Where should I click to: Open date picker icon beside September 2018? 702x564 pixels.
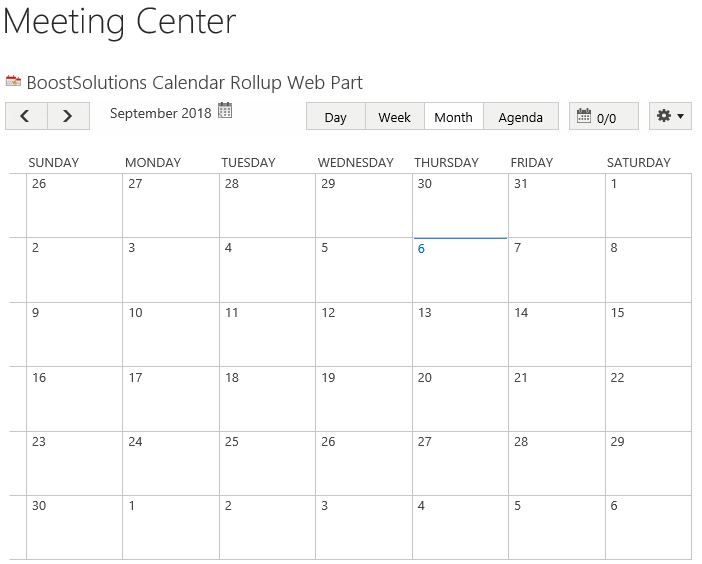click(x=225, y=110)
